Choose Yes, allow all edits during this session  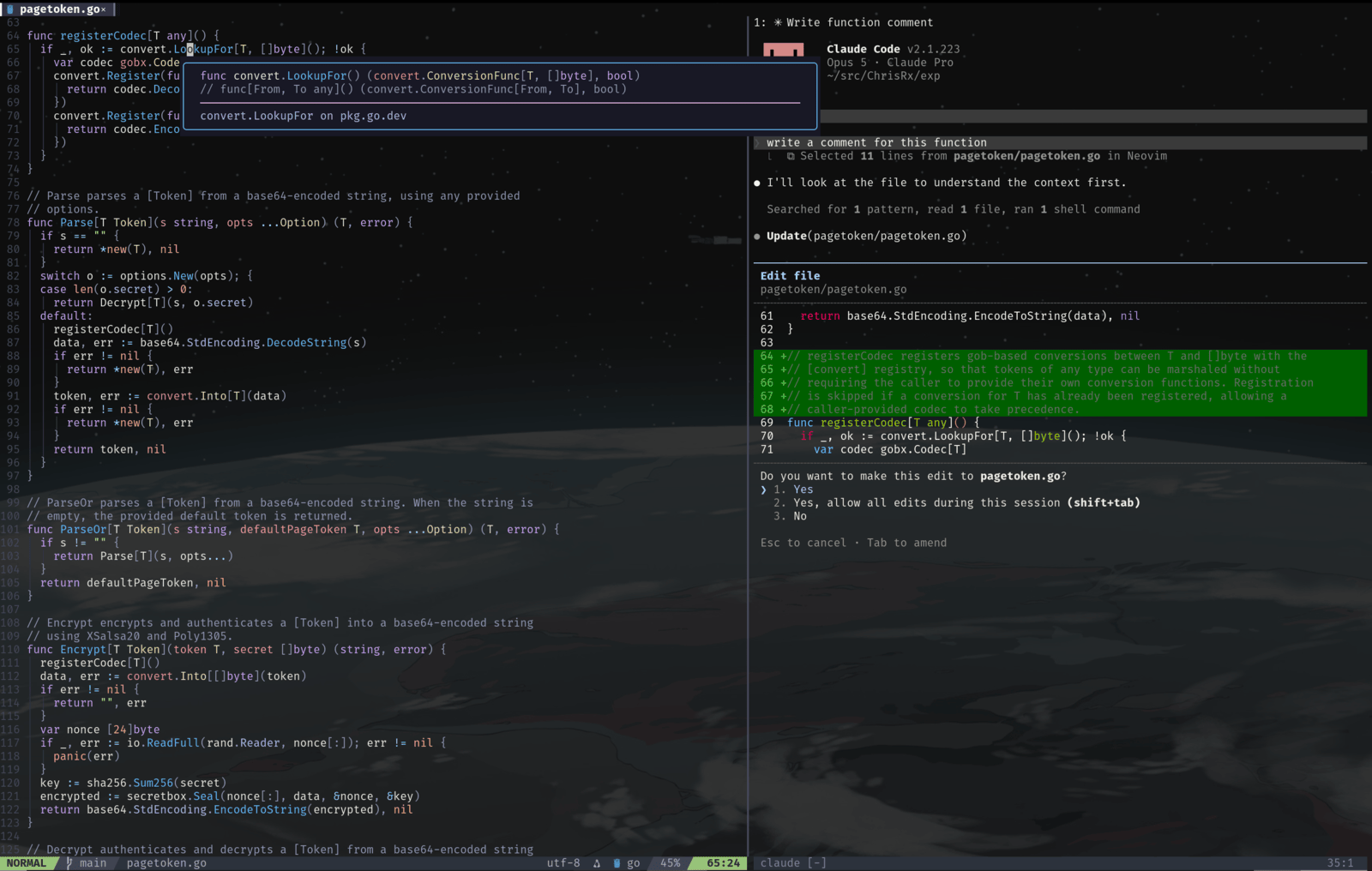[x=956, y=503]
